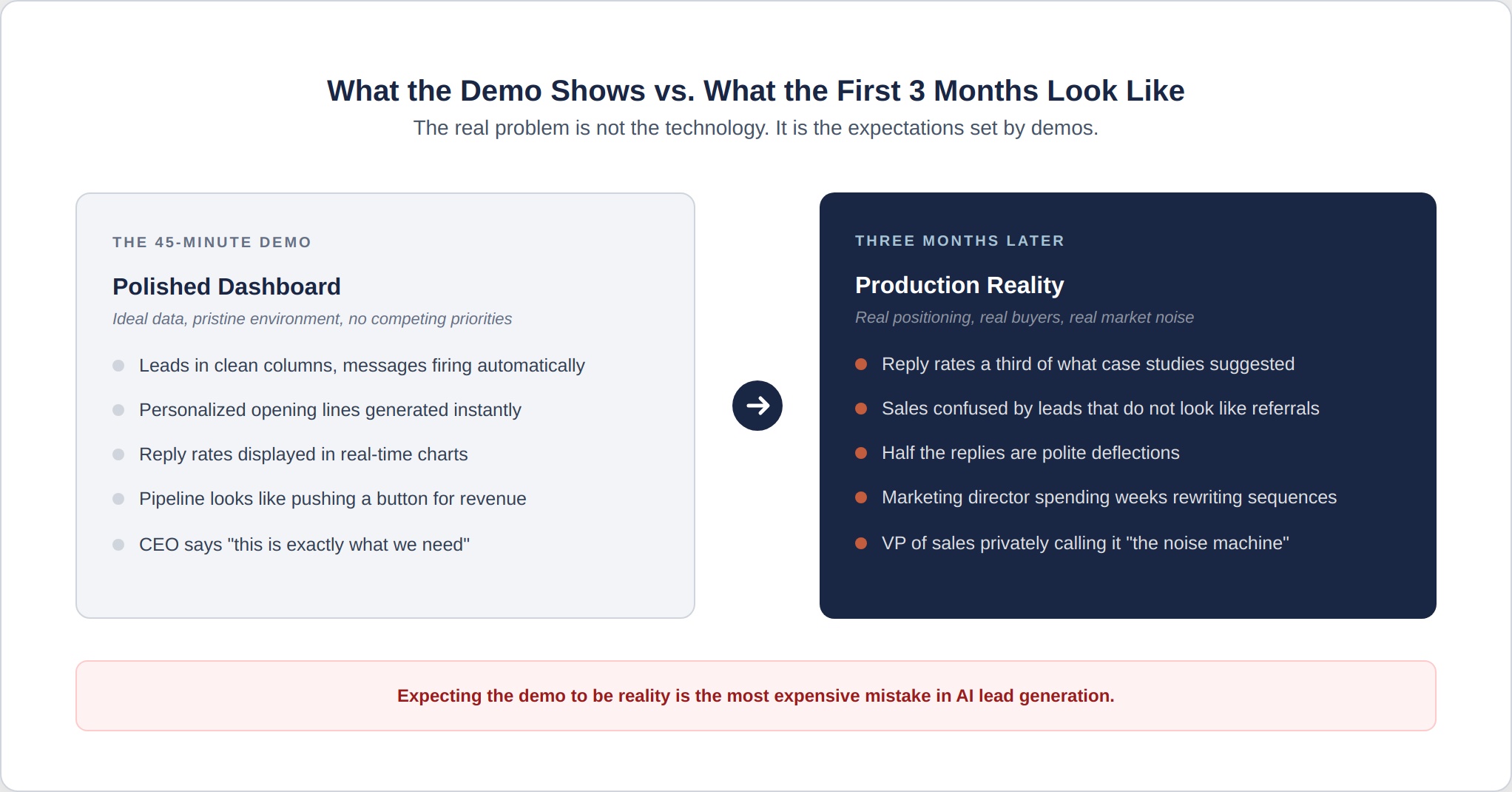The width and height of the screenshot is (1512, 792).
Task: Click 'Marketing director spending weeks rewriting sequences'
Action: 1109,497
